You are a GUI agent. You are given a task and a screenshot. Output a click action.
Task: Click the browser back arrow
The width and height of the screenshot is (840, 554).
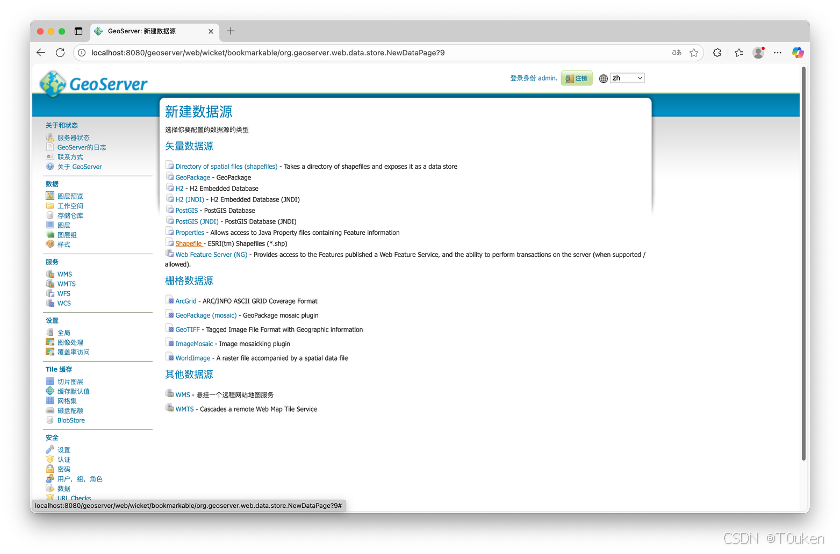[x=41, y=53]
